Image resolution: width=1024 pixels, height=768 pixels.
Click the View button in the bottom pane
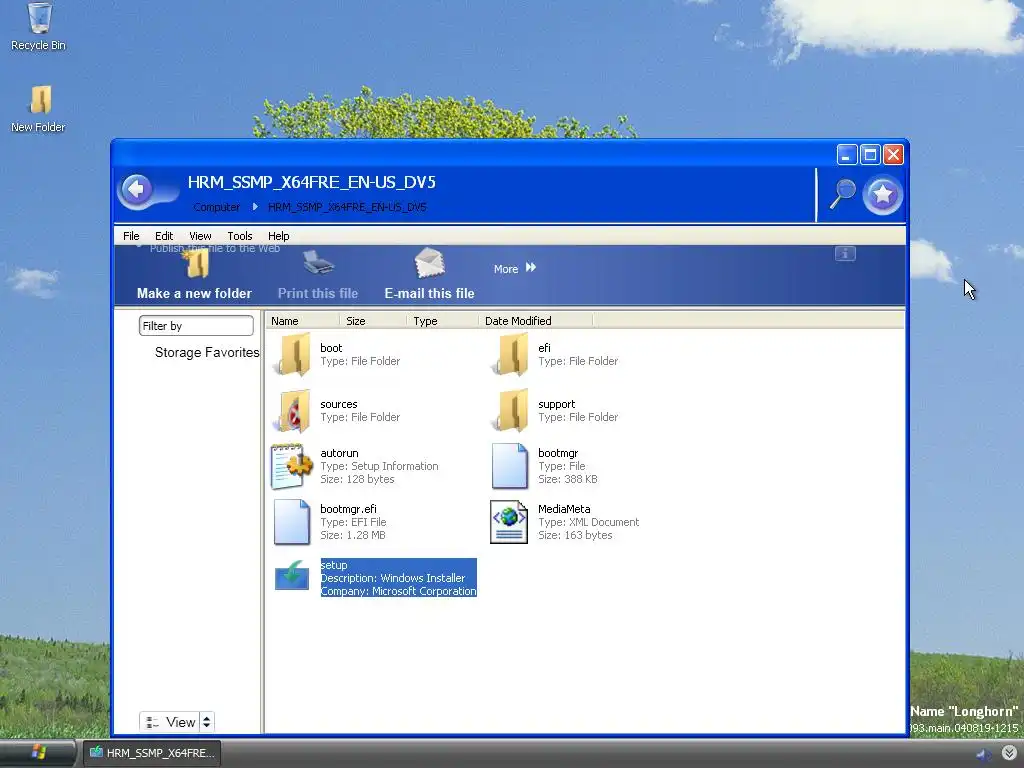point(170,722)
